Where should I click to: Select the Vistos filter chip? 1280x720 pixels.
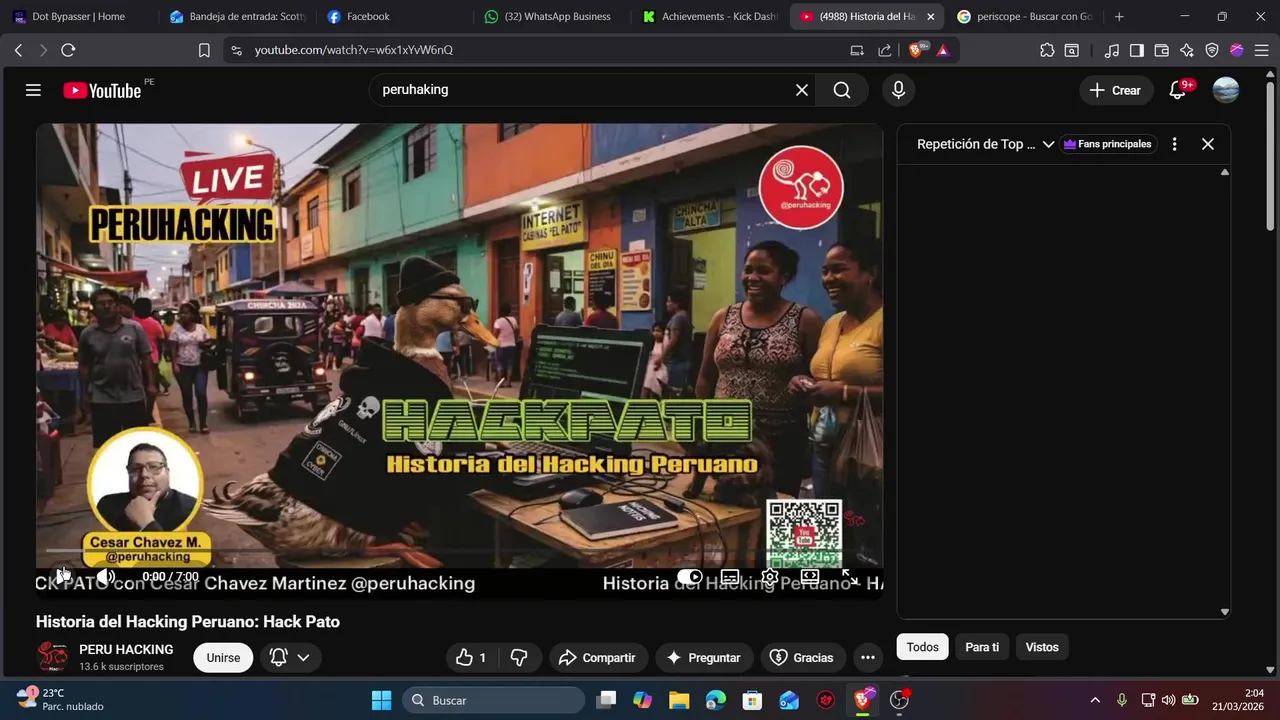(x=1042, y=647)
